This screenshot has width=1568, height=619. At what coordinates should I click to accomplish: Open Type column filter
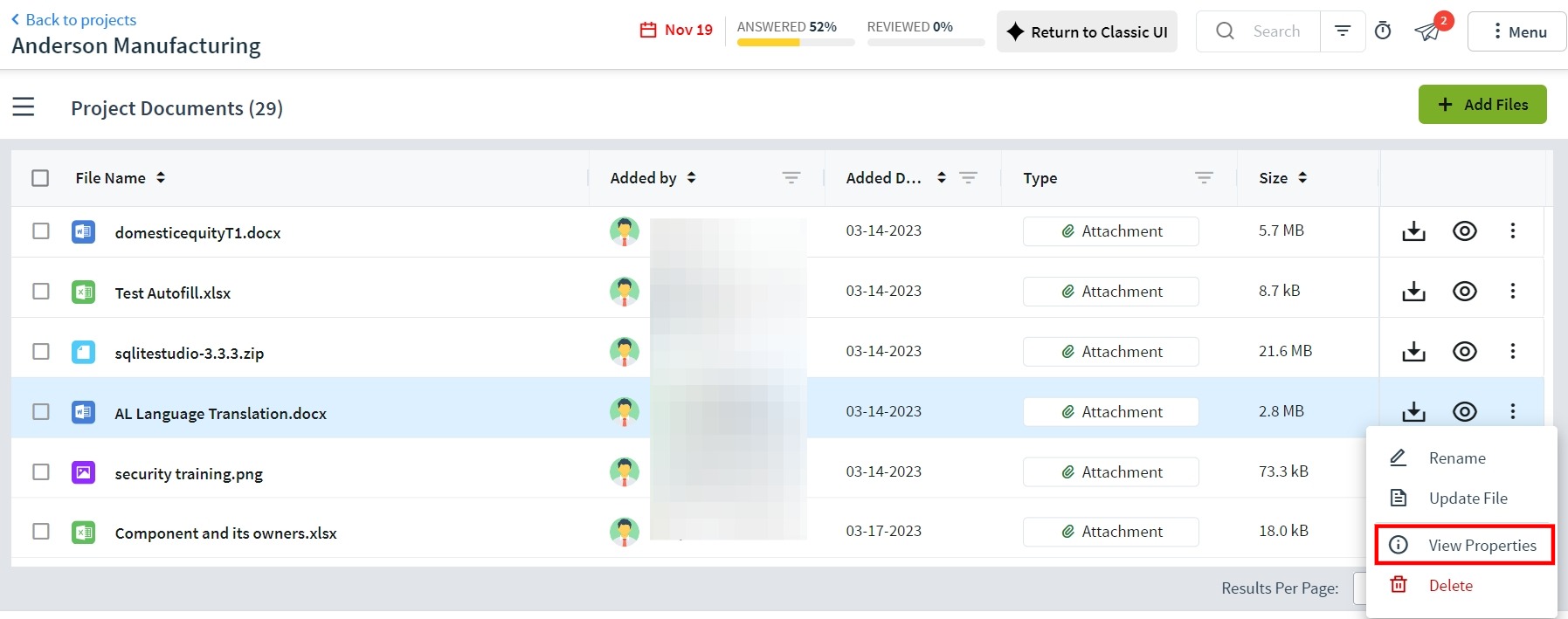pos(1204,177)
